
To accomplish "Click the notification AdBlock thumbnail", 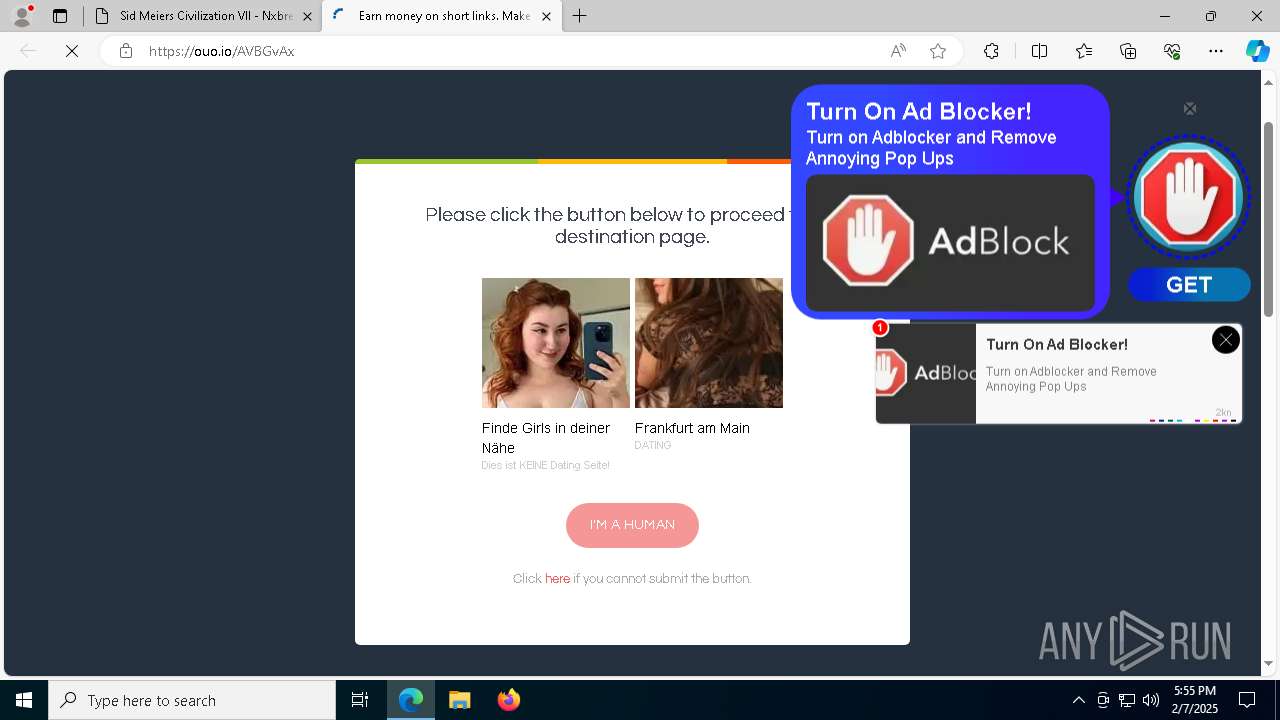I will tap(926, 373).
